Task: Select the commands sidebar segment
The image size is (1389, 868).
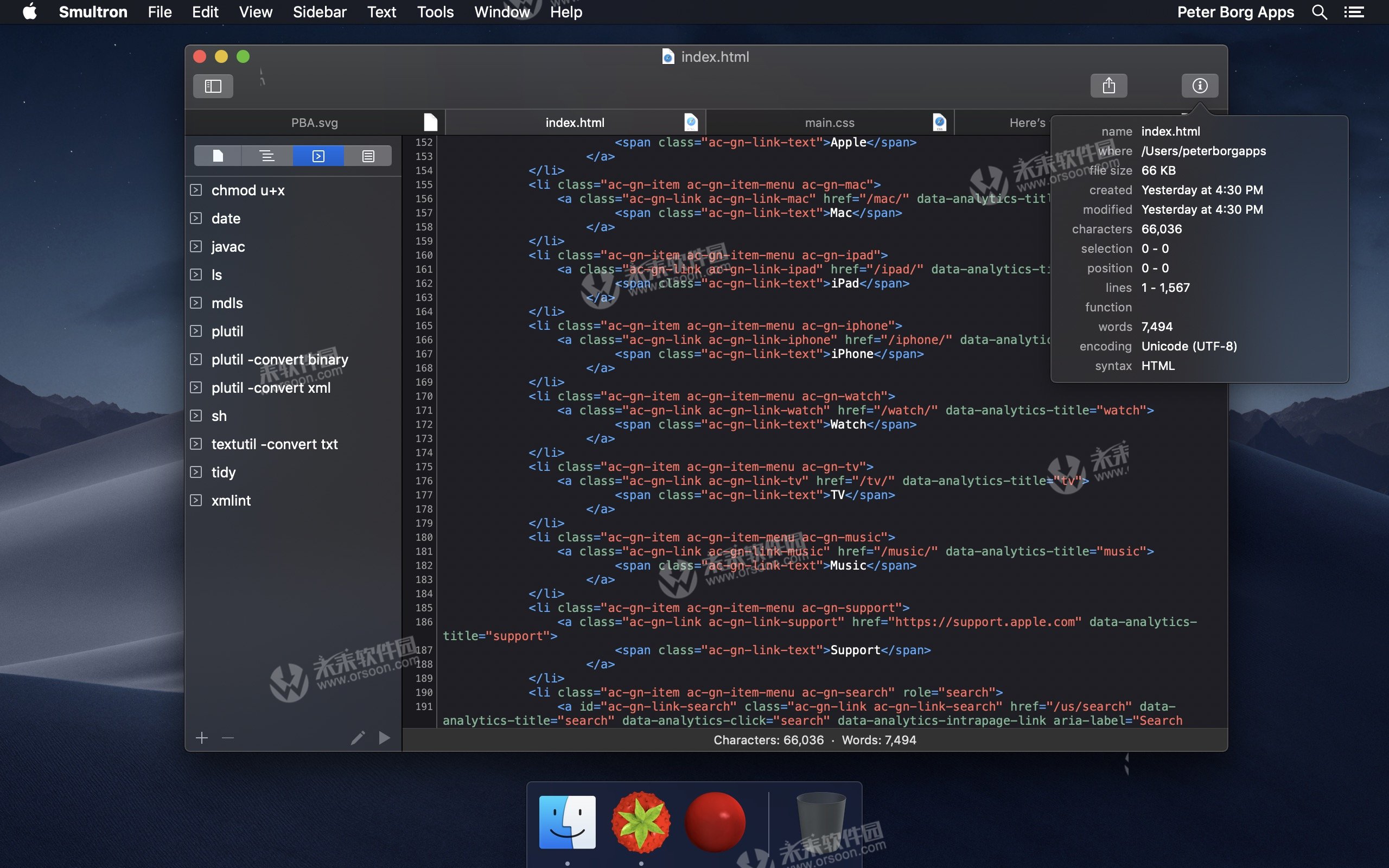Action: tap(318, 156)
